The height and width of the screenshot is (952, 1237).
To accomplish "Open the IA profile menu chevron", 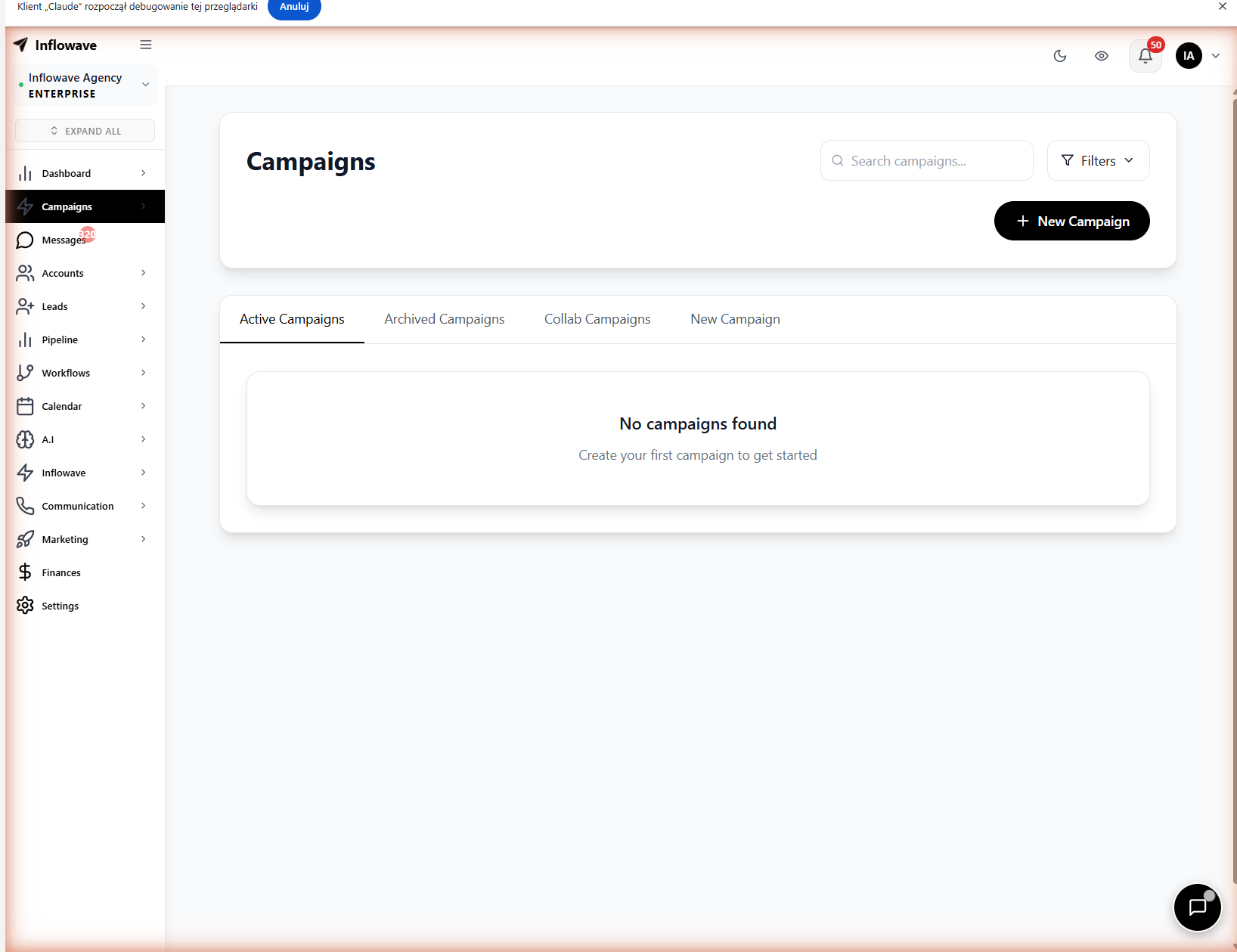I will [1216, 55].
